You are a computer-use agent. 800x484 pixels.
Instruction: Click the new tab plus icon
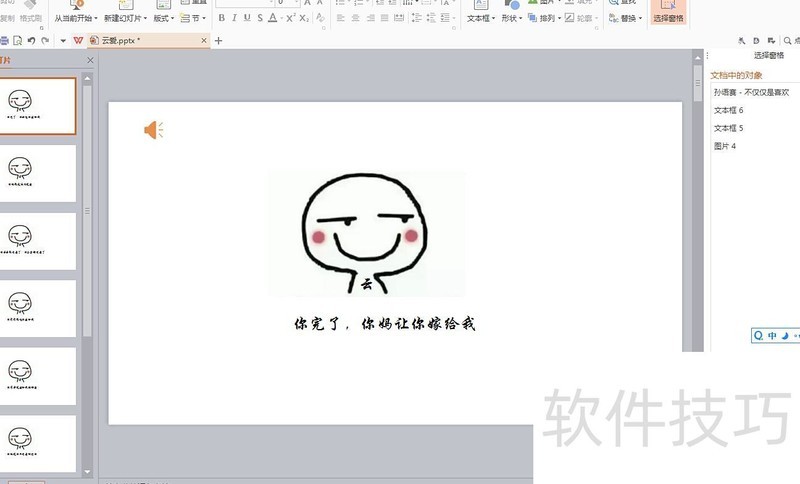pyautogui.click(x=219, y=41)
